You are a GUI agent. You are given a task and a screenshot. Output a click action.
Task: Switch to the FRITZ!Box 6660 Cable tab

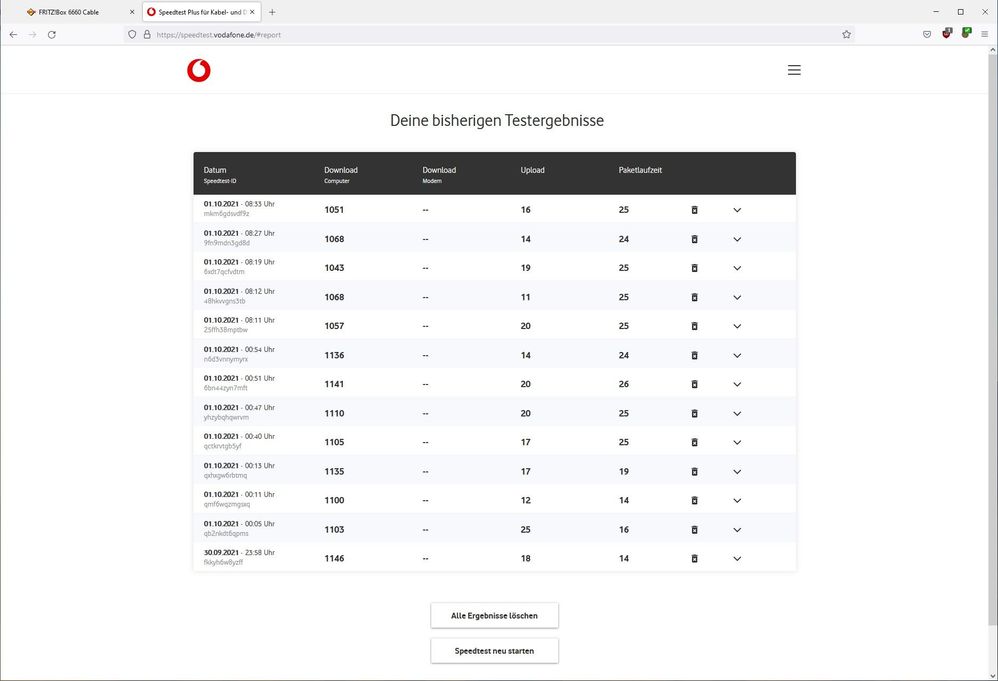point(76,12)
